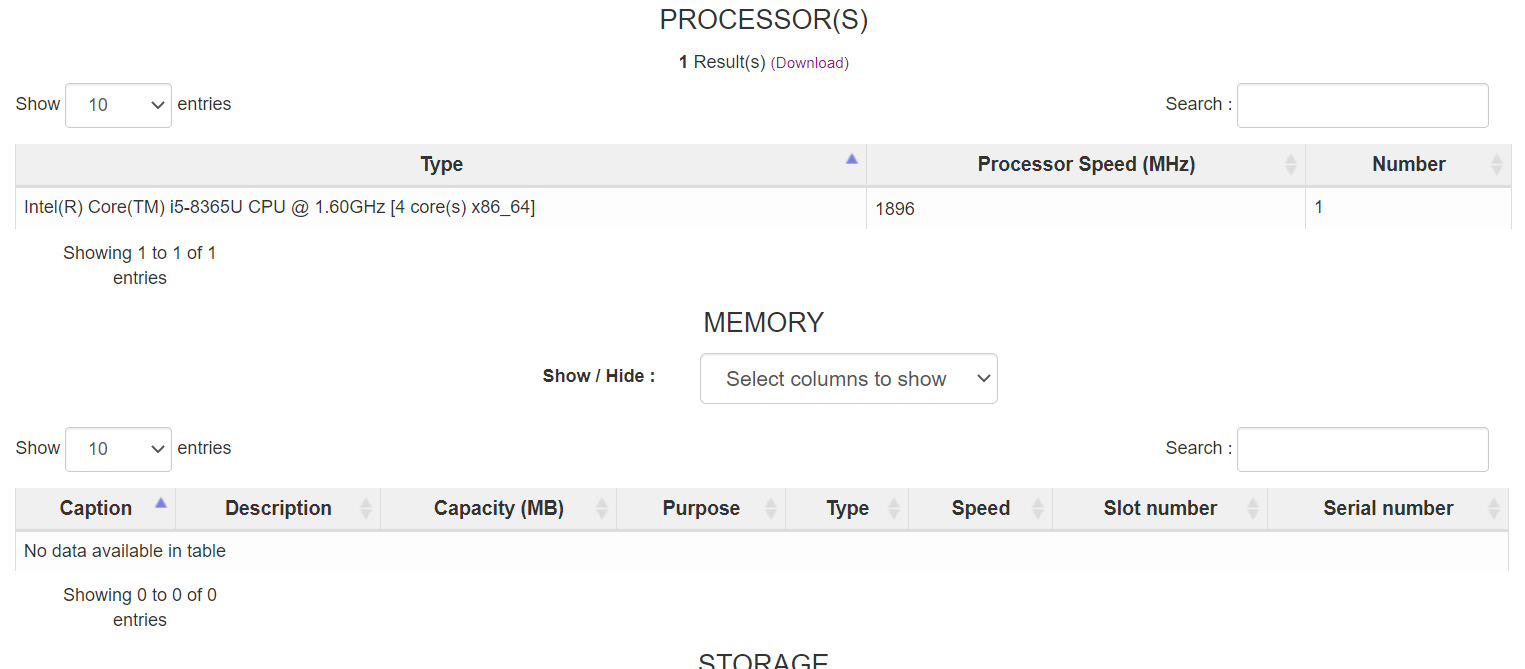Reverse the Caption column sort order
Image resolution: width=1525 pixels, height=669 pixels.
pyautogui.click(x=95, y=508)
